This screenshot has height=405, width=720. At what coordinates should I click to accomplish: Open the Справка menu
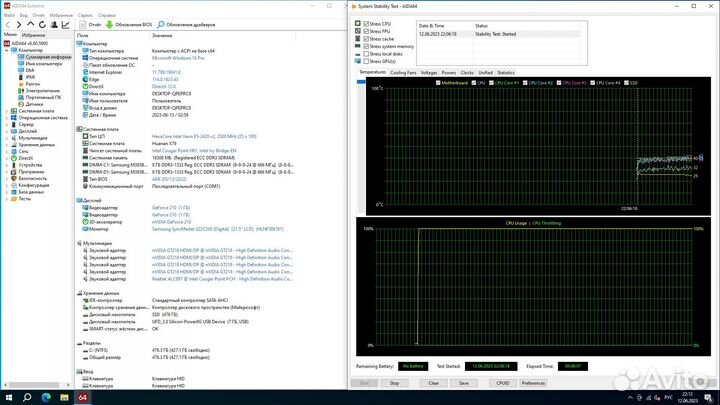pos(107,15)
